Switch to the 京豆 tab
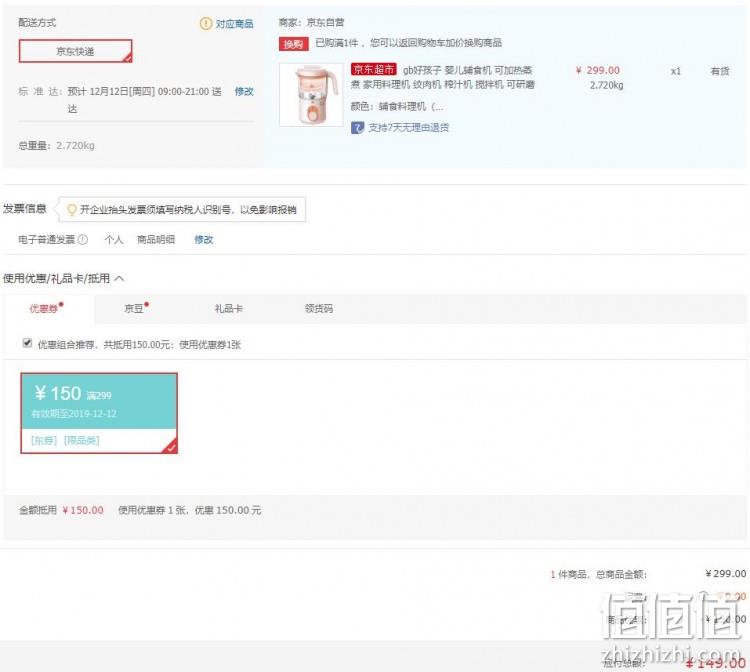The width and height of the screenshot is (750, 672). 136,308
